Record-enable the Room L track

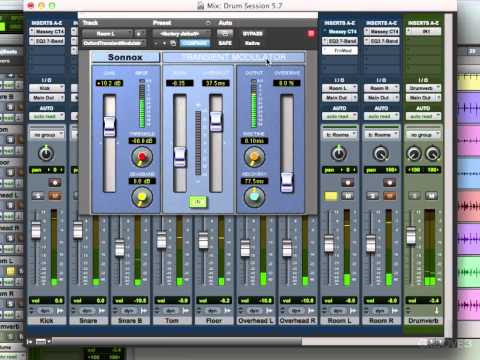tap(348, 182)
